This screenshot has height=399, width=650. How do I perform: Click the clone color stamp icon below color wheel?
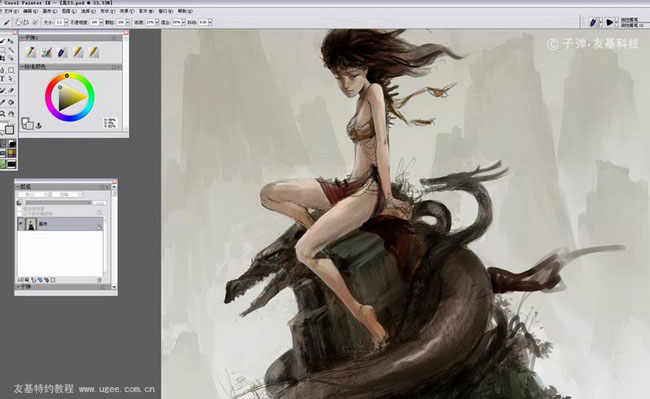click(39, 125)
